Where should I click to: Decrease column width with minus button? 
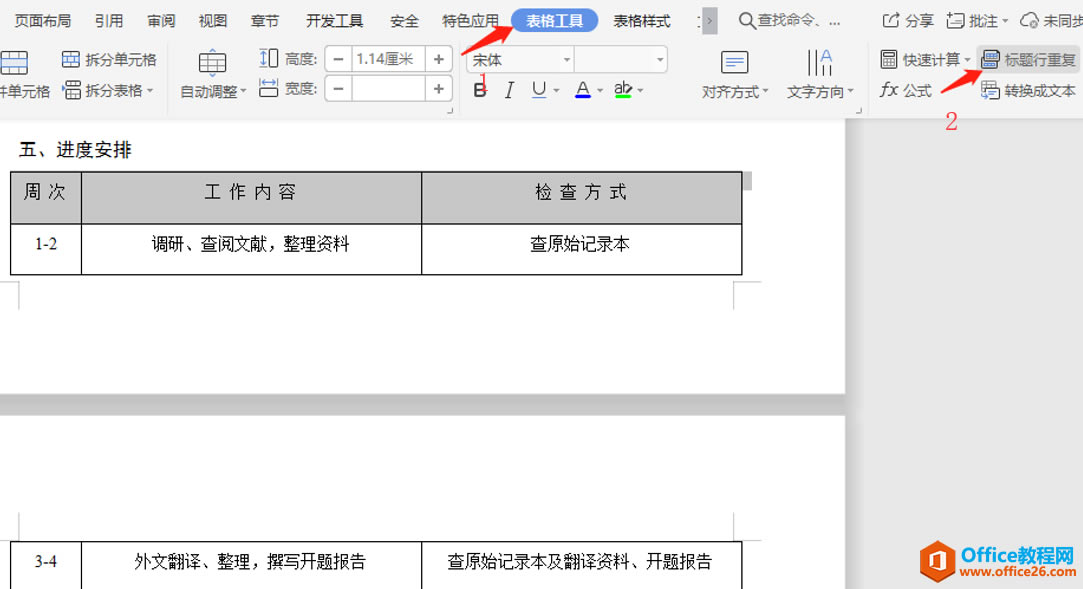pos(338,88)
